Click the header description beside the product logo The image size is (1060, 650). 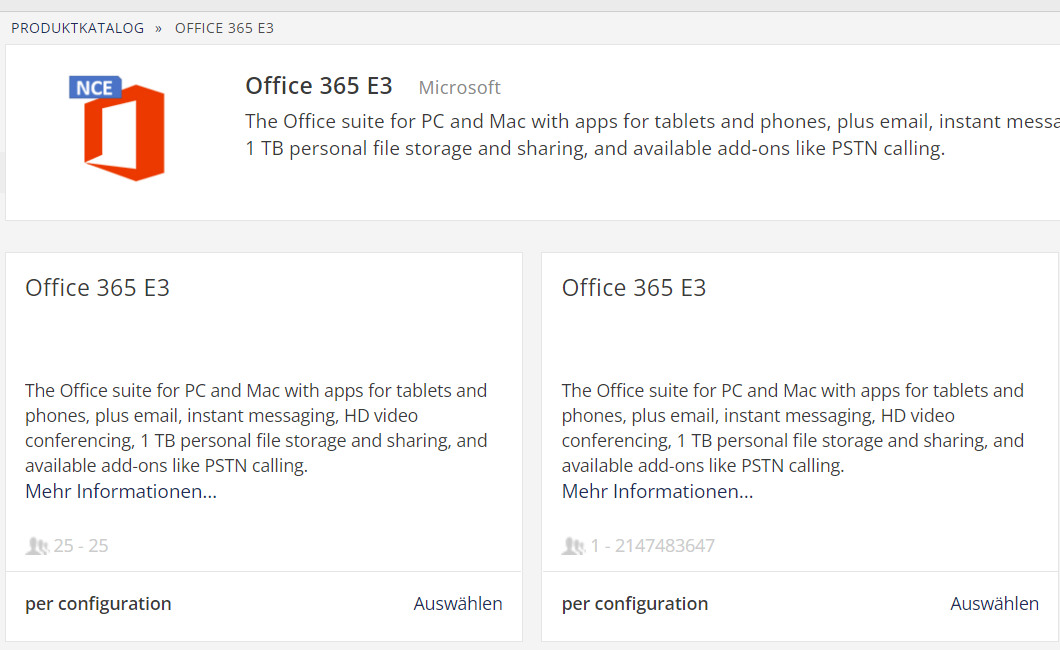(652, 134)
